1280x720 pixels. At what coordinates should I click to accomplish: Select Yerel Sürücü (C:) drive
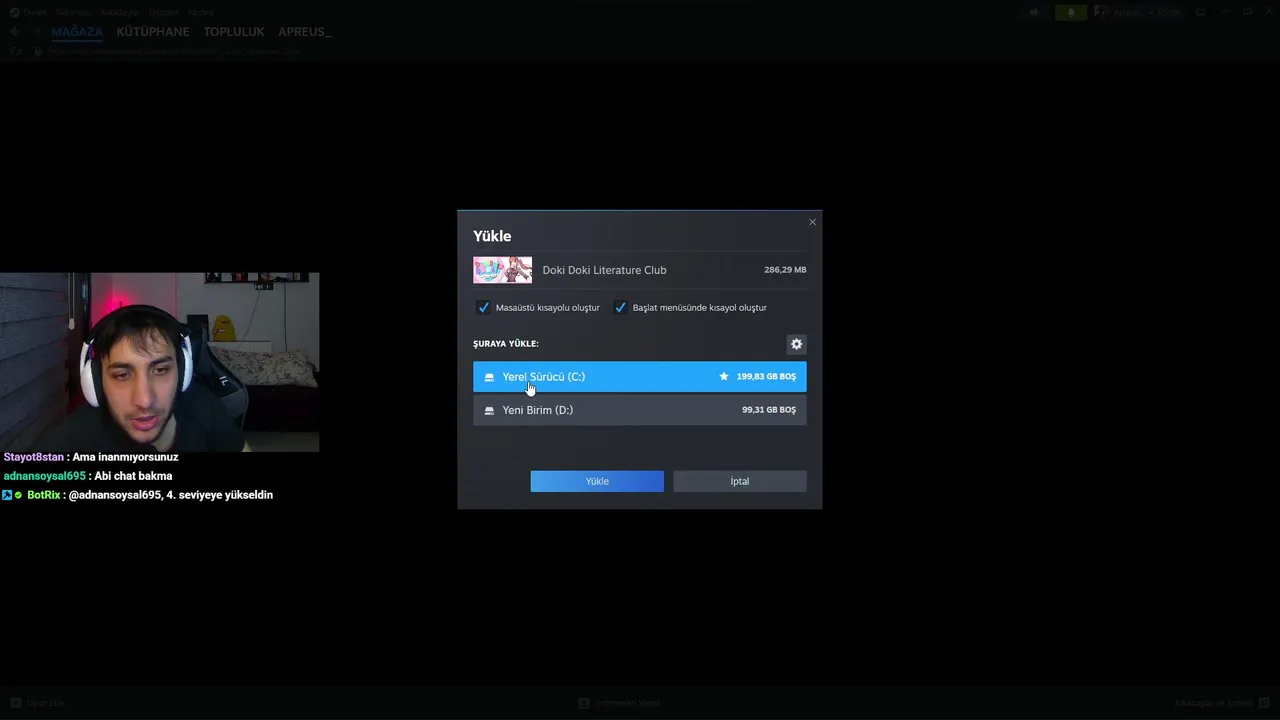click(639, 377)
